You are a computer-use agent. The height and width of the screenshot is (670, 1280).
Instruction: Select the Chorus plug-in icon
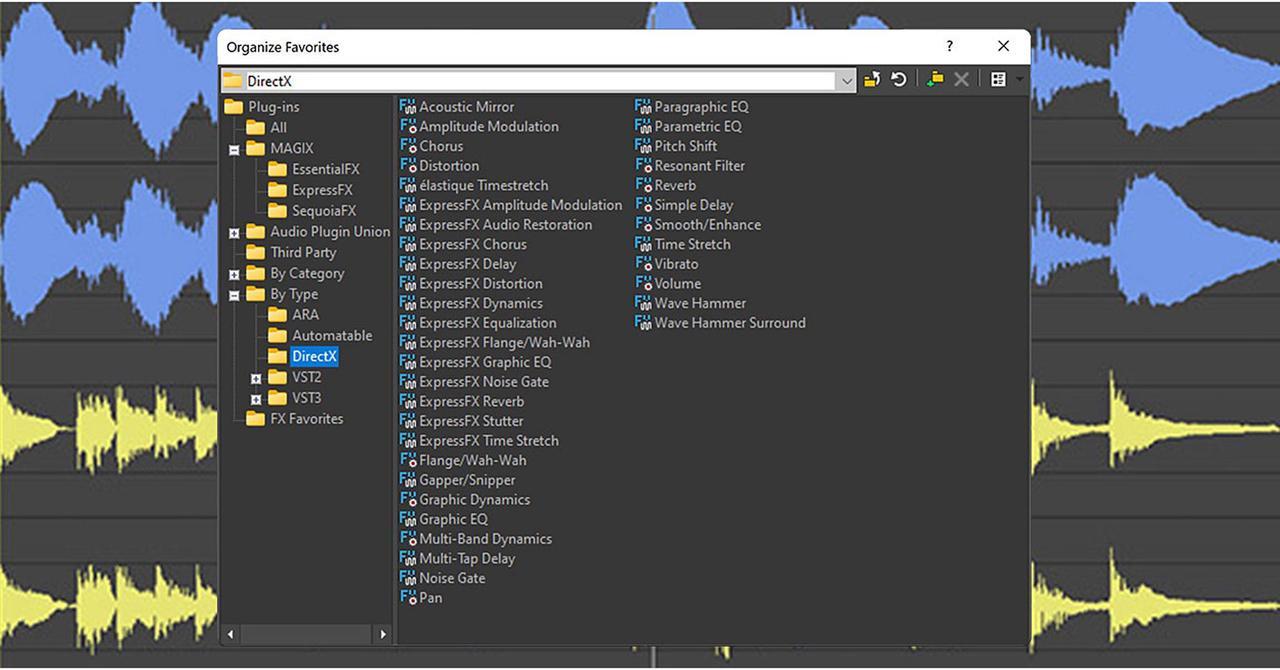(408, 146)
